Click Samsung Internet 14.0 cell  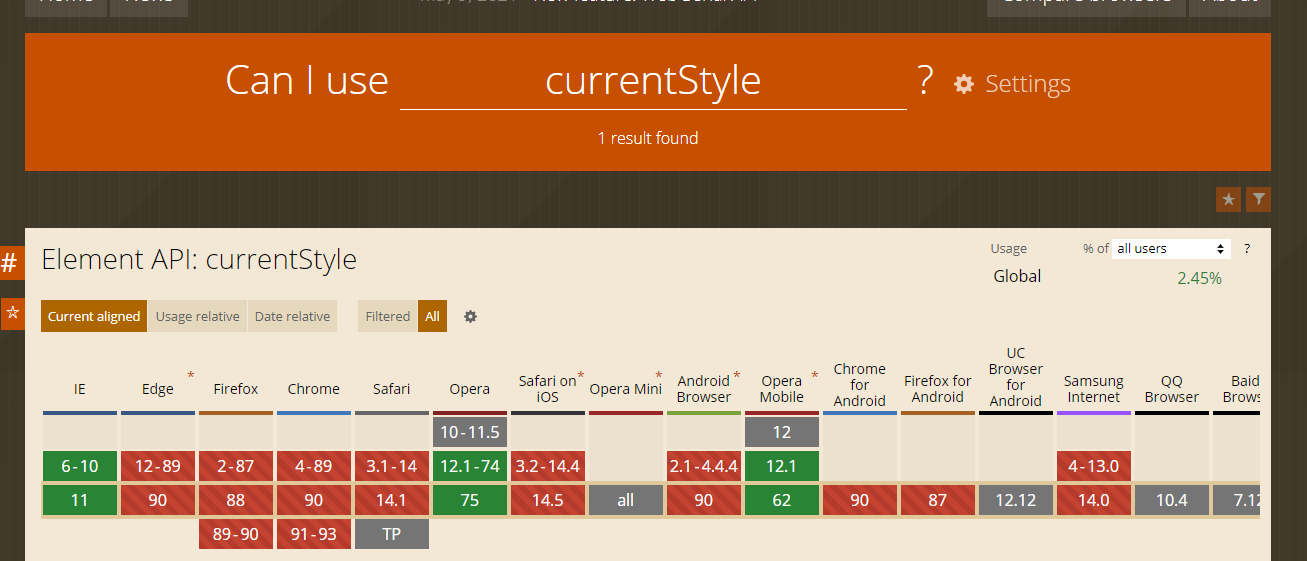tap(1094, 500)
